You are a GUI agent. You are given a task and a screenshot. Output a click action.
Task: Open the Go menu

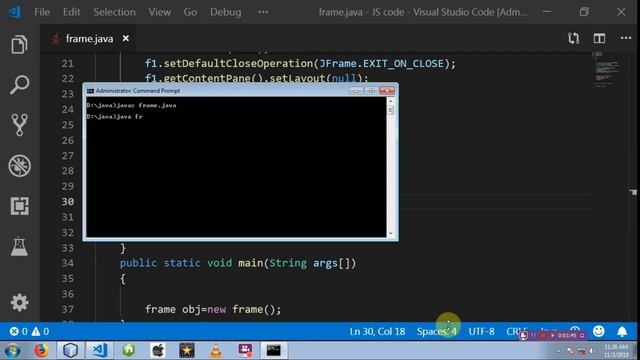coord(190,12)
